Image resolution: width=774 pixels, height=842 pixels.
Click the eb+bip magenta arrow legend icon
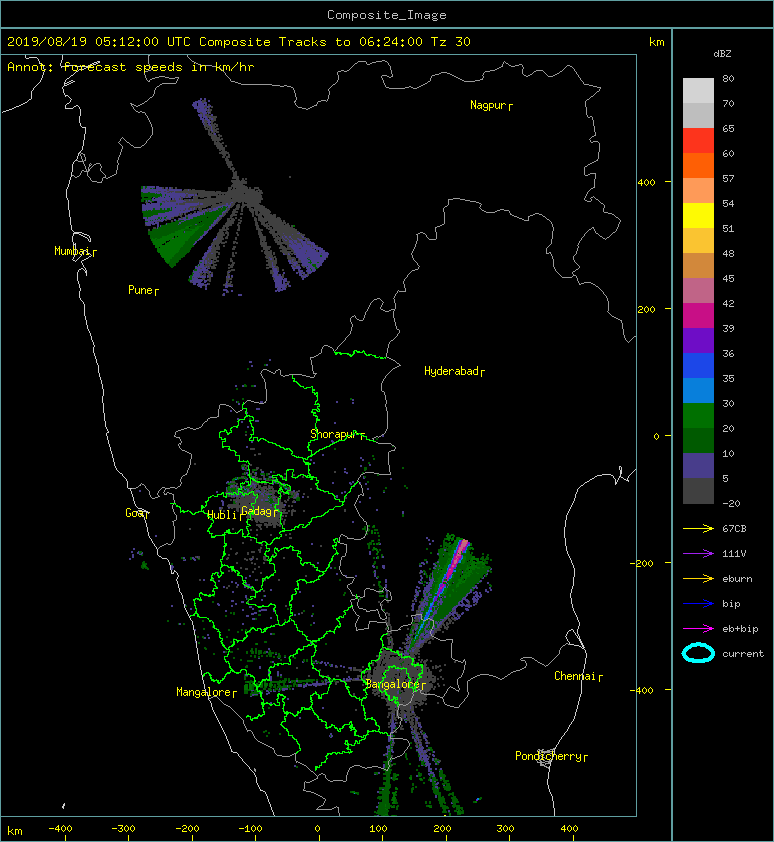point(698,628)
